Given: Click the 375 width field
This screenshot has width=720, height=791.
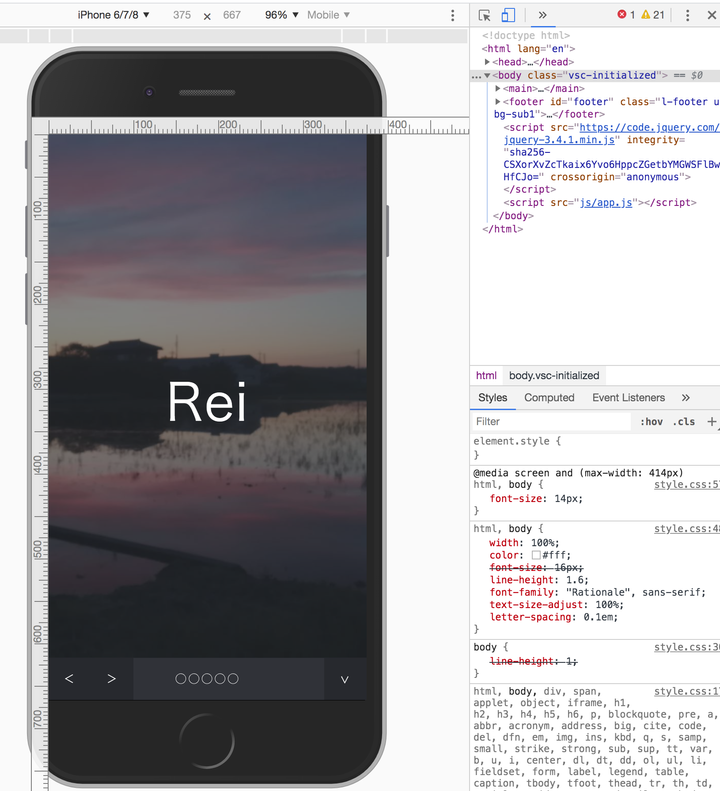Looking at the screenshot, I should point(182,15).
